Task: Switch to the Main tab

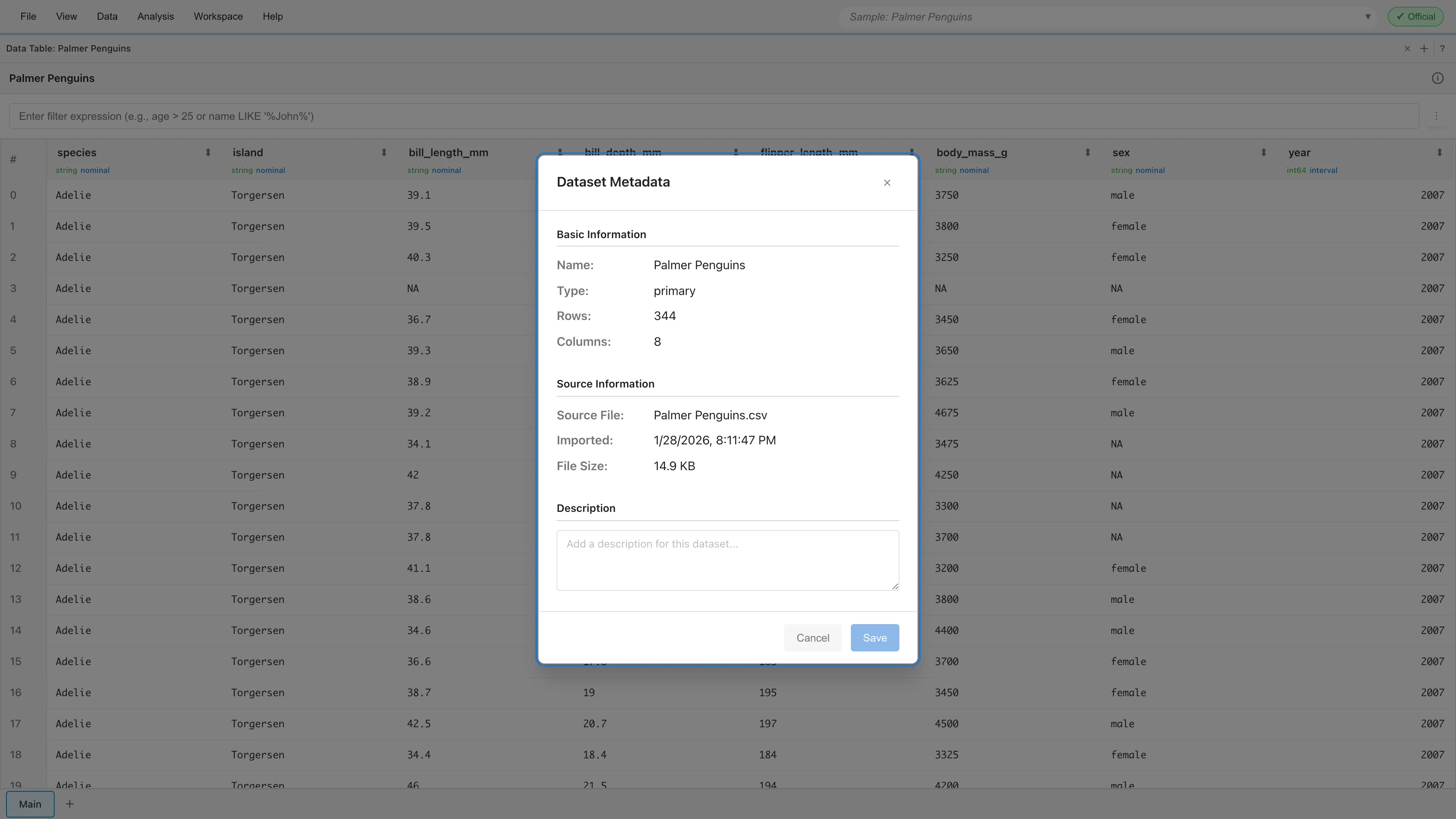Action: (x=30, y=804)
